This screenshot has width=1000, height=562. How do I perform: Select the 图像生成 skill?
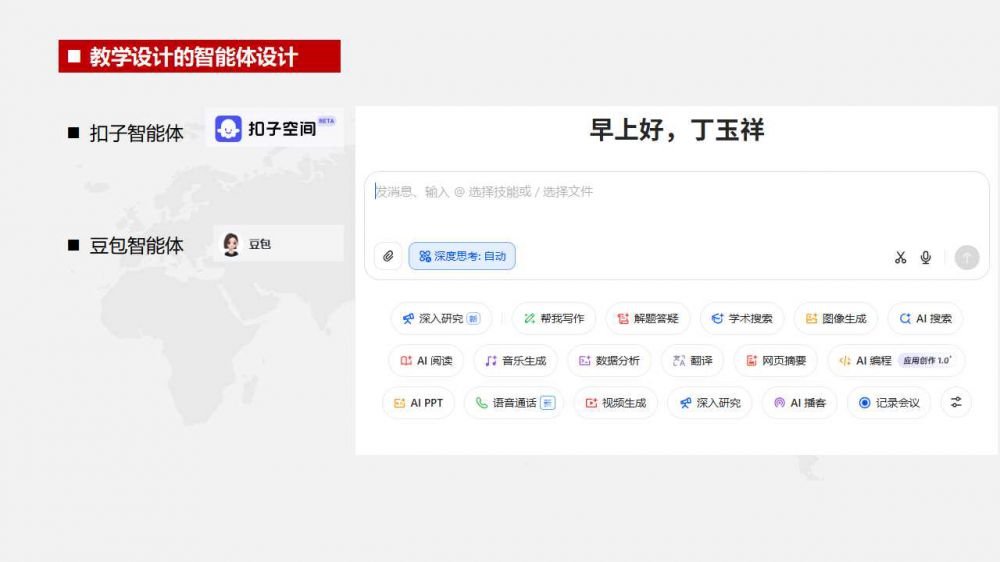click(x=835, y=319)
